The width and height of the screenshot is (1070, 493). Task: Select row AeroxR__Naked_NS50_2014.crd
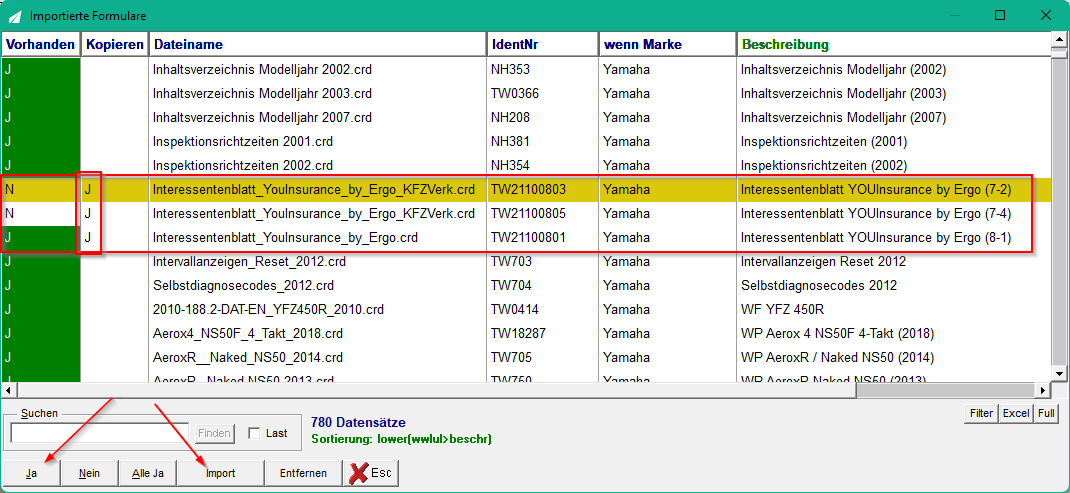pyautogui.click(x=526, y=358)
